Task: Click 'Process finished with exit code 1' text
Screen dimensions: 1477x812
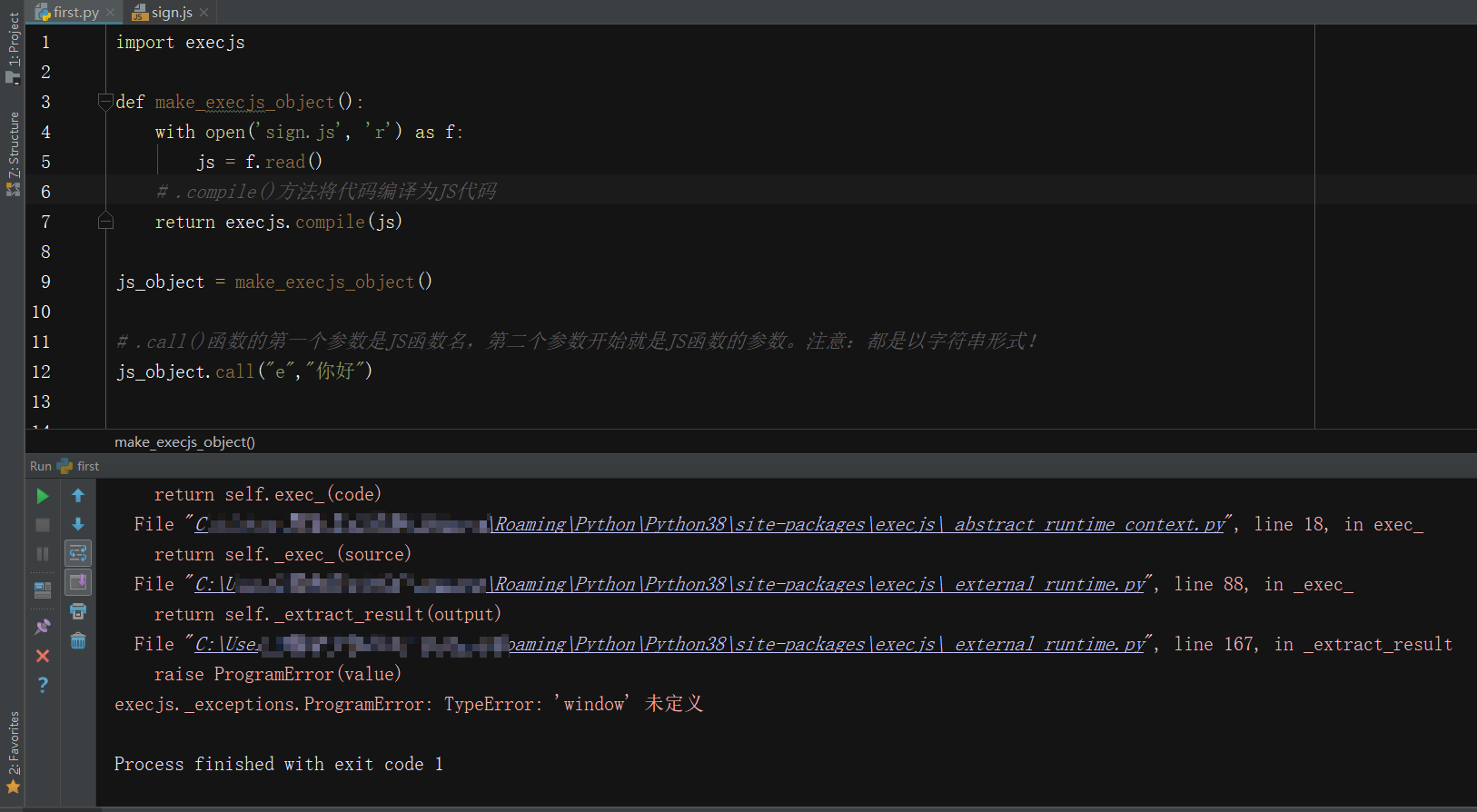Action: pyautogui.click(x=278, y=764)
